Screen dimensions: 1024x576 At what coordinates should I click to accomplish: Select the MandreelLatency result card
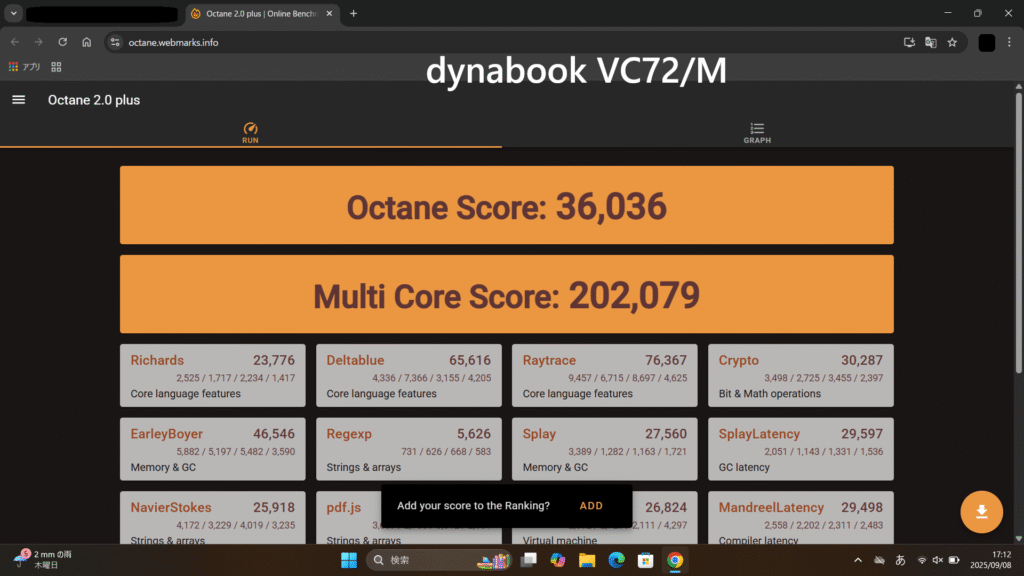[x=801, y=518]
